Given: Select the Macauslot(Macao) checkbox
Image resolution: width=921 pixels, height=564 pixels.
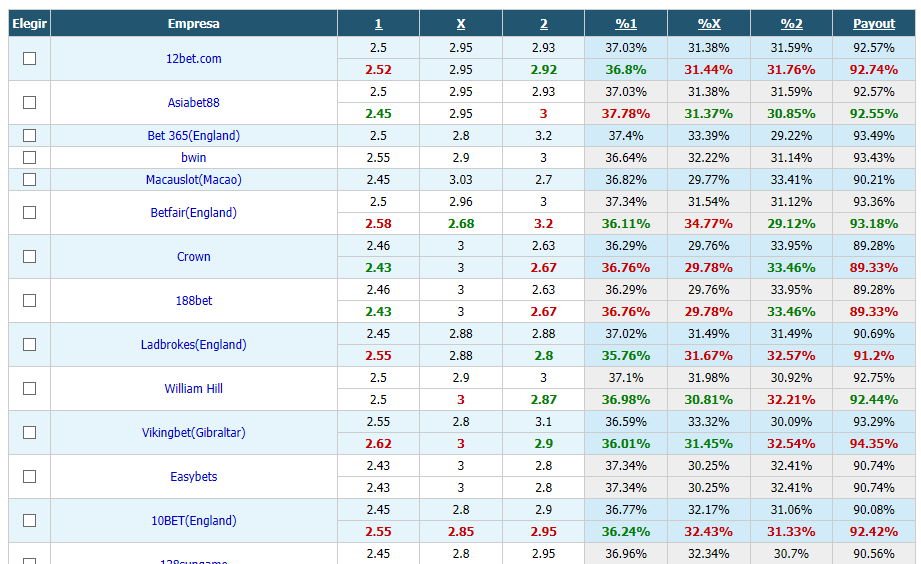Looking at the screenshot, I should 29,179.
